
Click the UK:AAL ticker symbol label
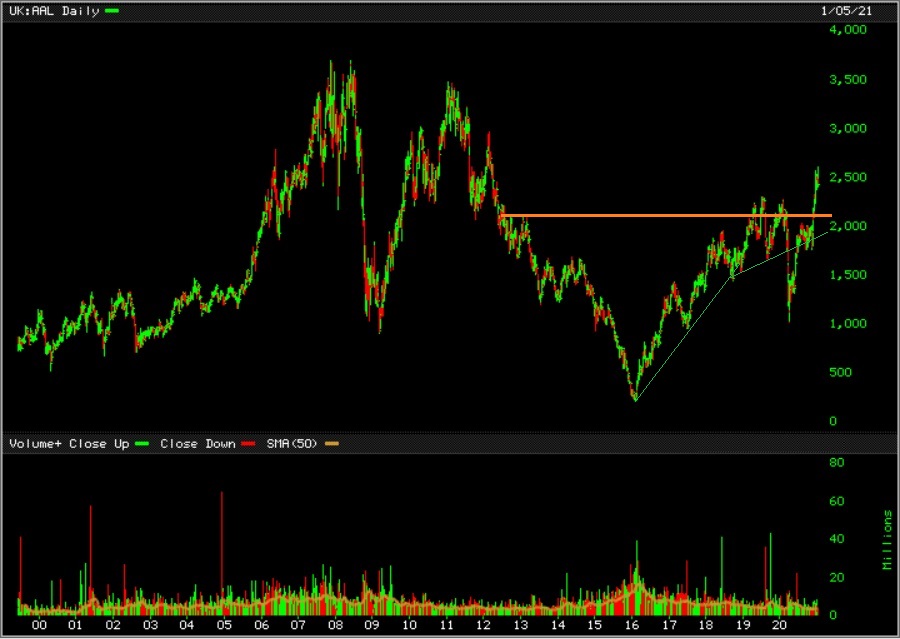pos(31,12)
